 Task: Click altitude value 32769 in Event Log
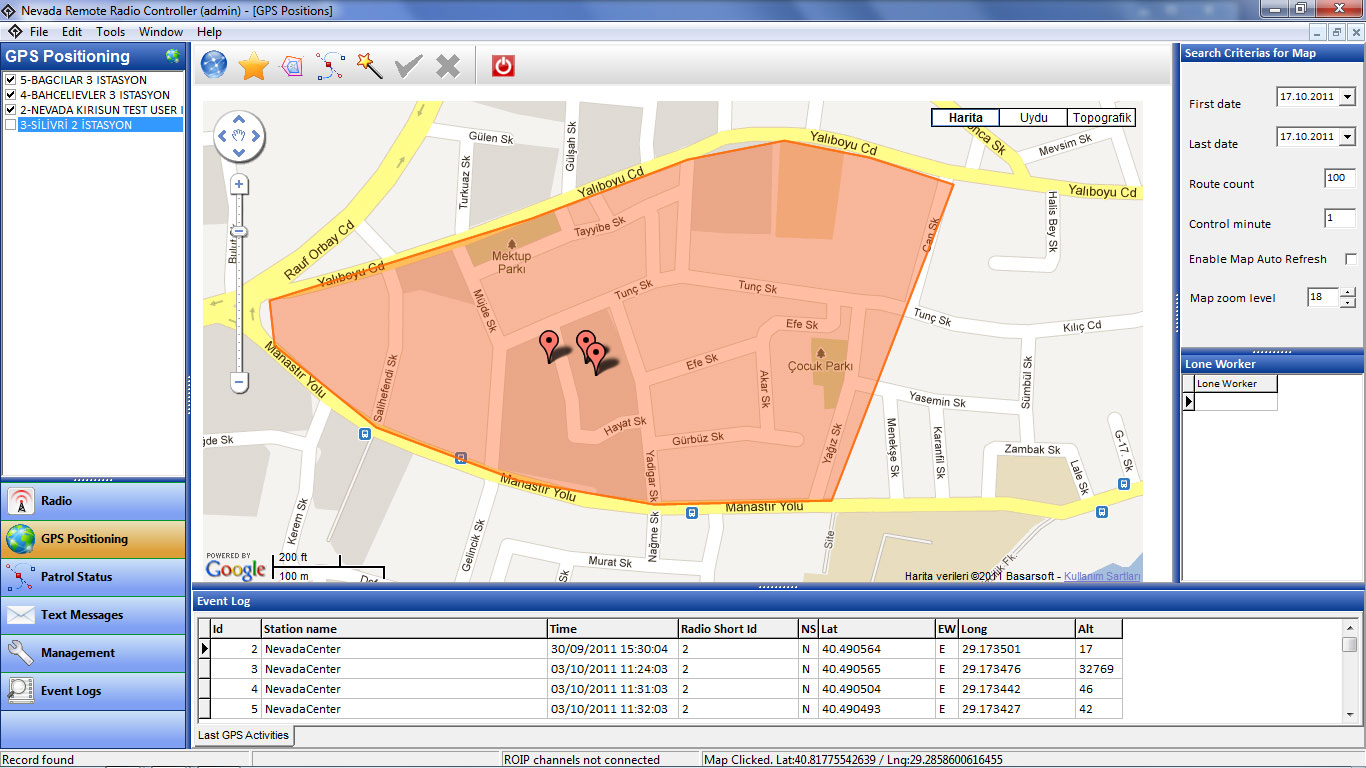click(1097, 669)
